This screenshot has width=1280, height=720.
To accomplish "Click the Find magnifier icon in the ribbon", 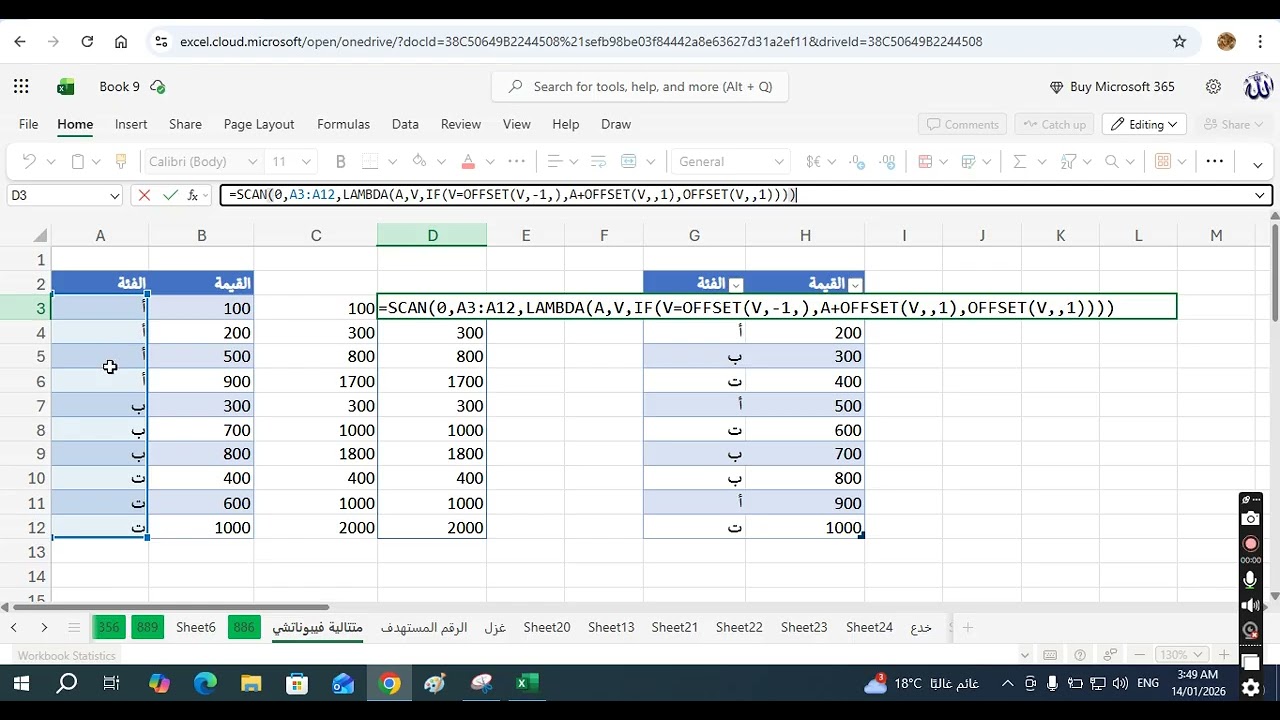I will coord(1111,161).
